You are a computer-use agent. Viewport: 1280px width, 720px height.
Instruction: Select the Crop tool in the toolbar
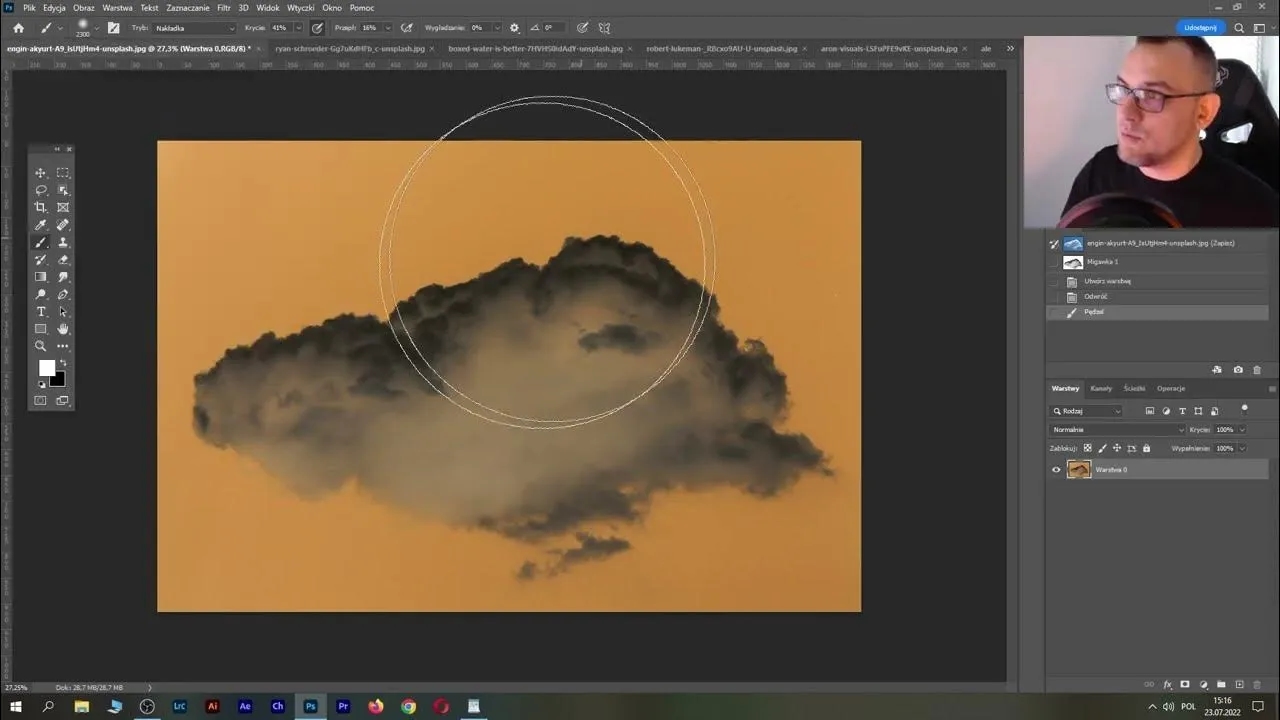(x=41, y=207)
